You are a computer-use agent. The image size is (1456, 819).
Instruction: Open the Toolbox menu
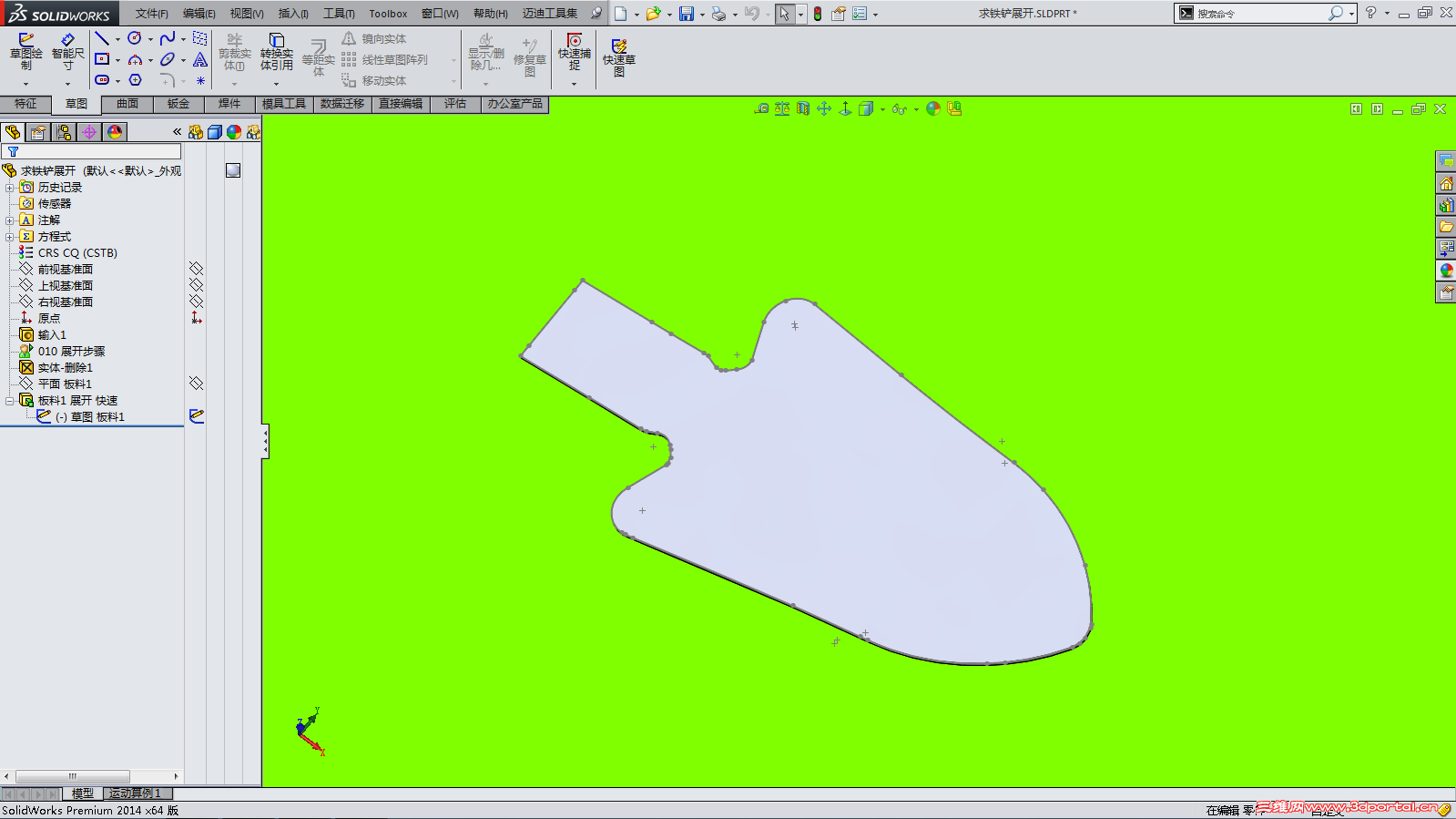coord(388,14)
